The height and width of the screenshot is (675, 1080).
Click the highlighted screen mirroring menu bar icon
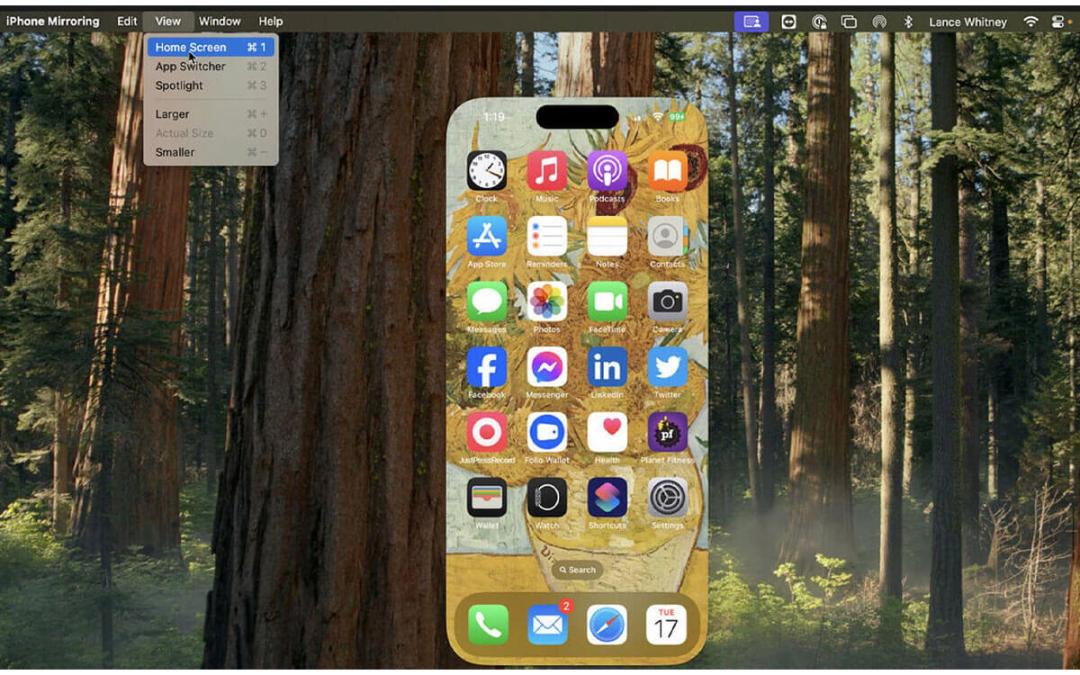751,22
